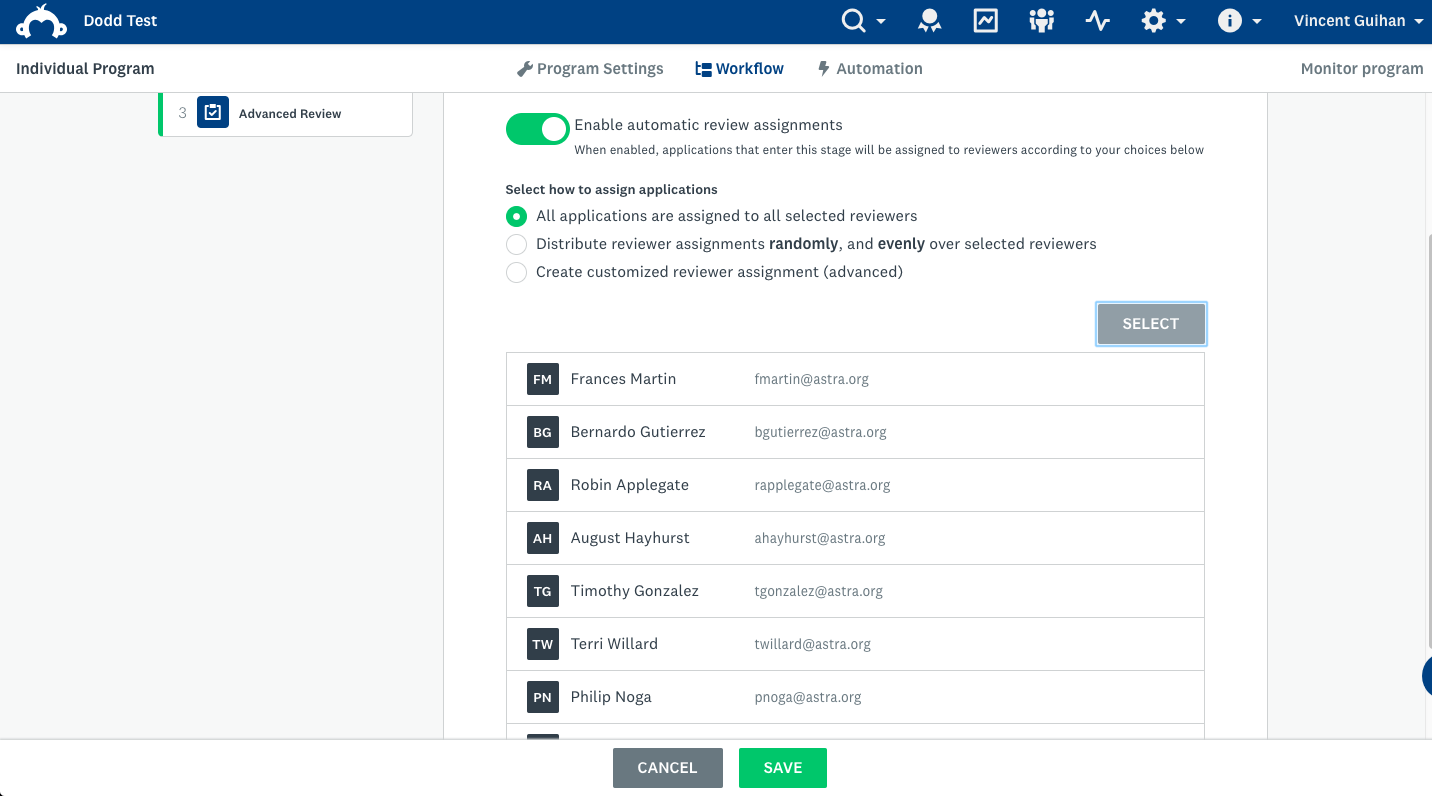Click the name Bernardo Gutierrez
The height and width of the screenshot is (796, 1432).
click(638, 432)
